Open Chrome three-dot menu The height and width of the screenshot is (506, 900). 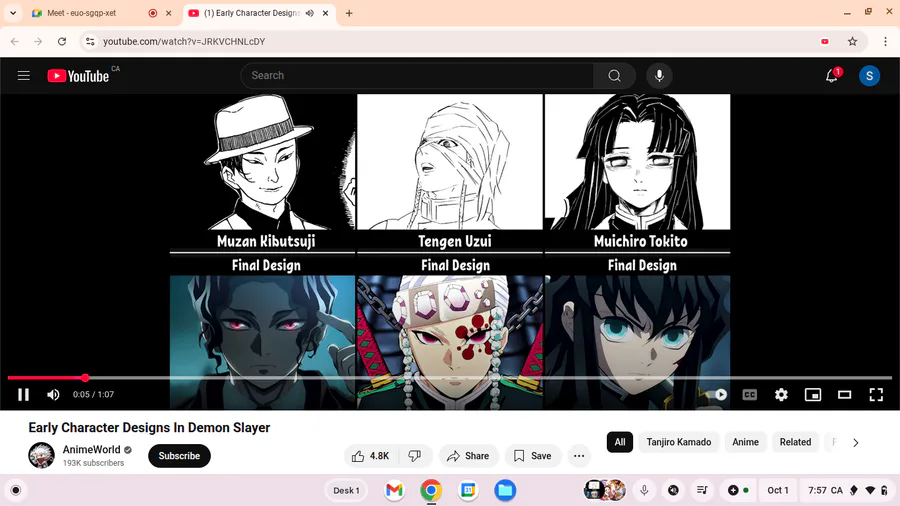(885, 41)
